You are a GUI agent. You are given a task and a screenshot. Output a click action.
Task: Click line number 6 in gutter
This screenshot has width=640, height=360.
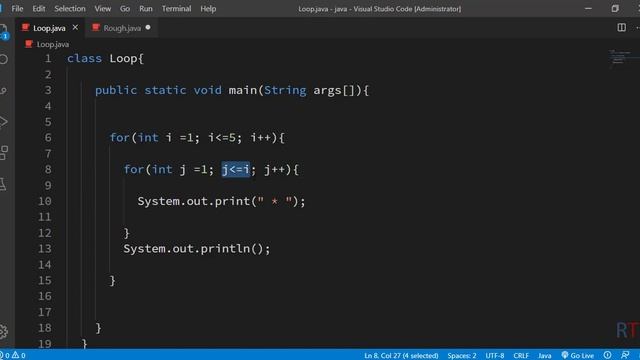[x=48, y=138]
